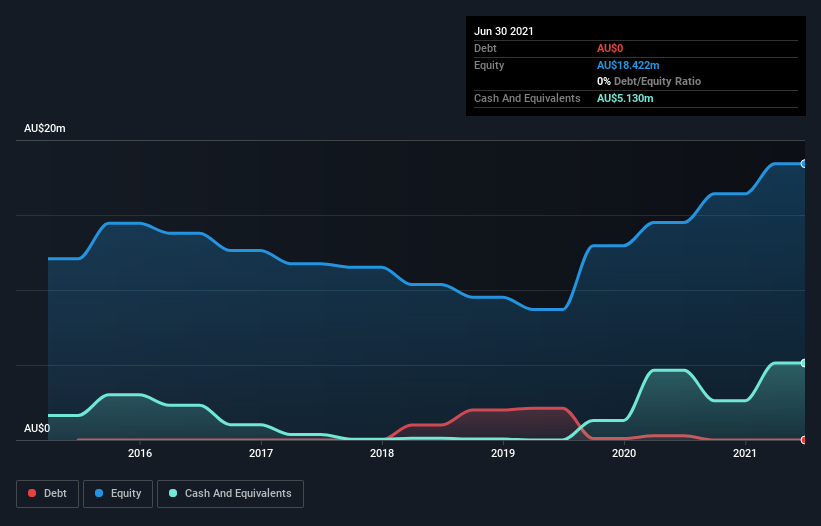Click the blue Equity endpoint marker
Screen dimensions: 821x526
click(804, 164)
